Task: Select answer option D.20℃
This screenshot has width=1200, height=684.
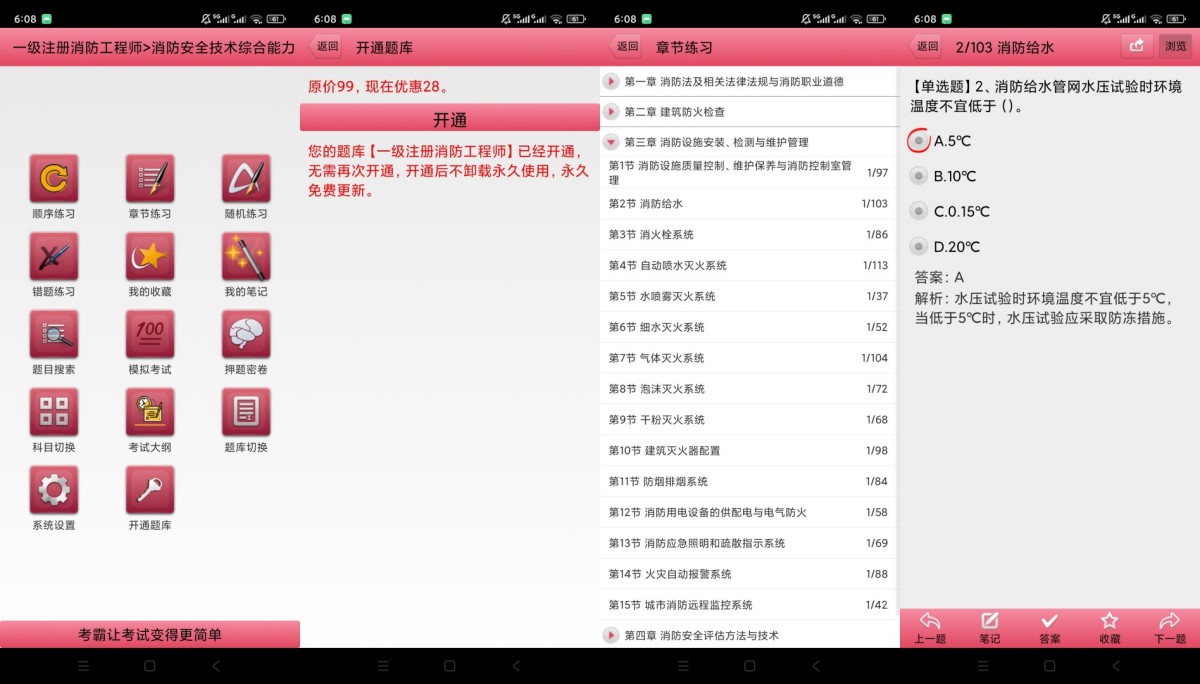Action: pos(945,246)
